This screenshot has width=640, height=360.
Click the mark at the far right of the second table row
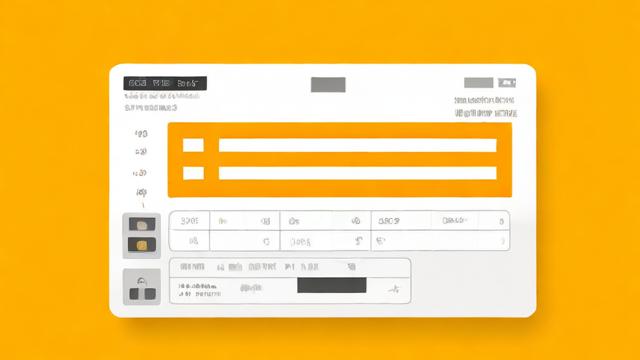click(503, 241)
